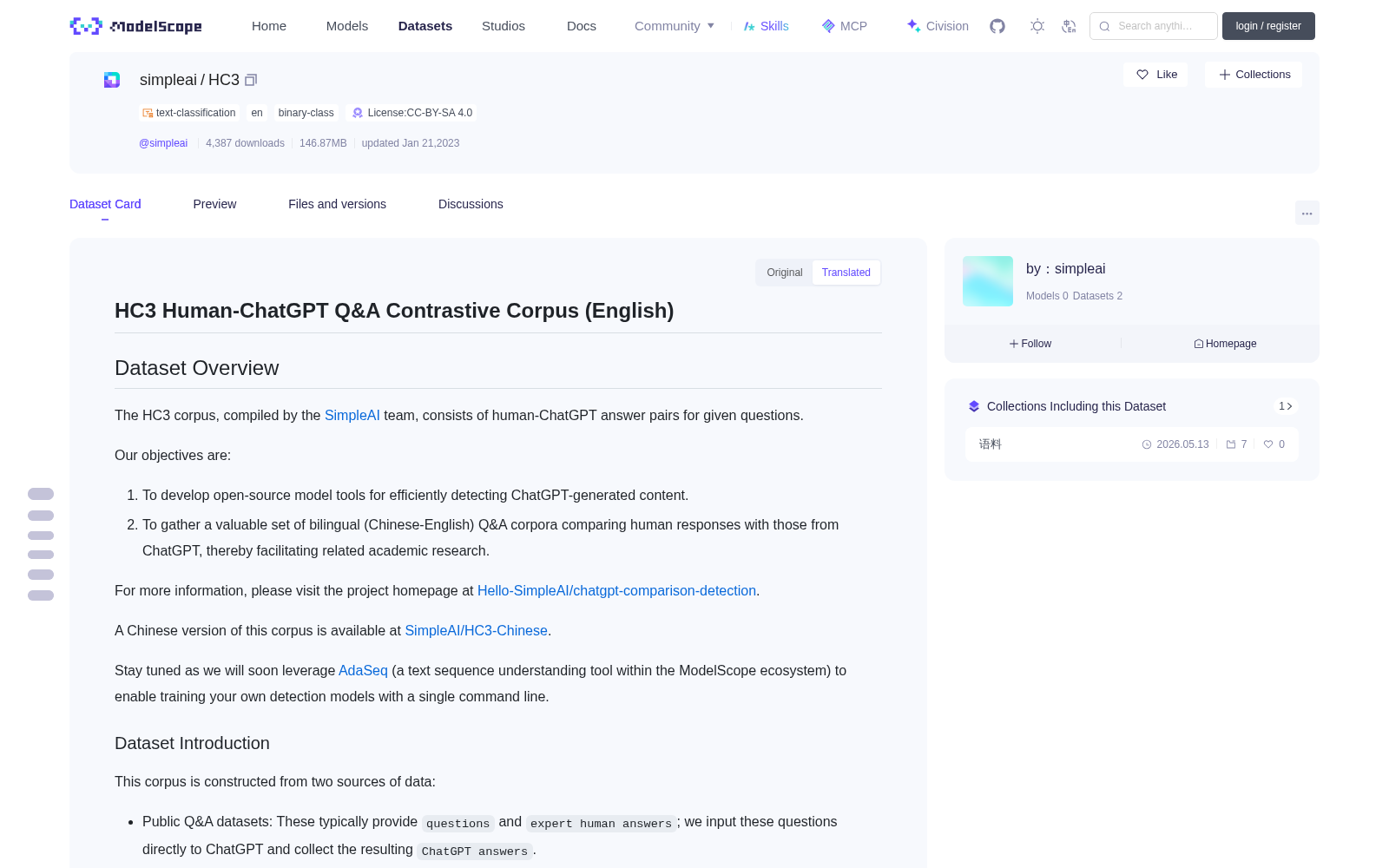The height and width of the screenshot is (868, 1389).
Task: Click the 'Dataset Overview' heading
Action: click(197, 368)
